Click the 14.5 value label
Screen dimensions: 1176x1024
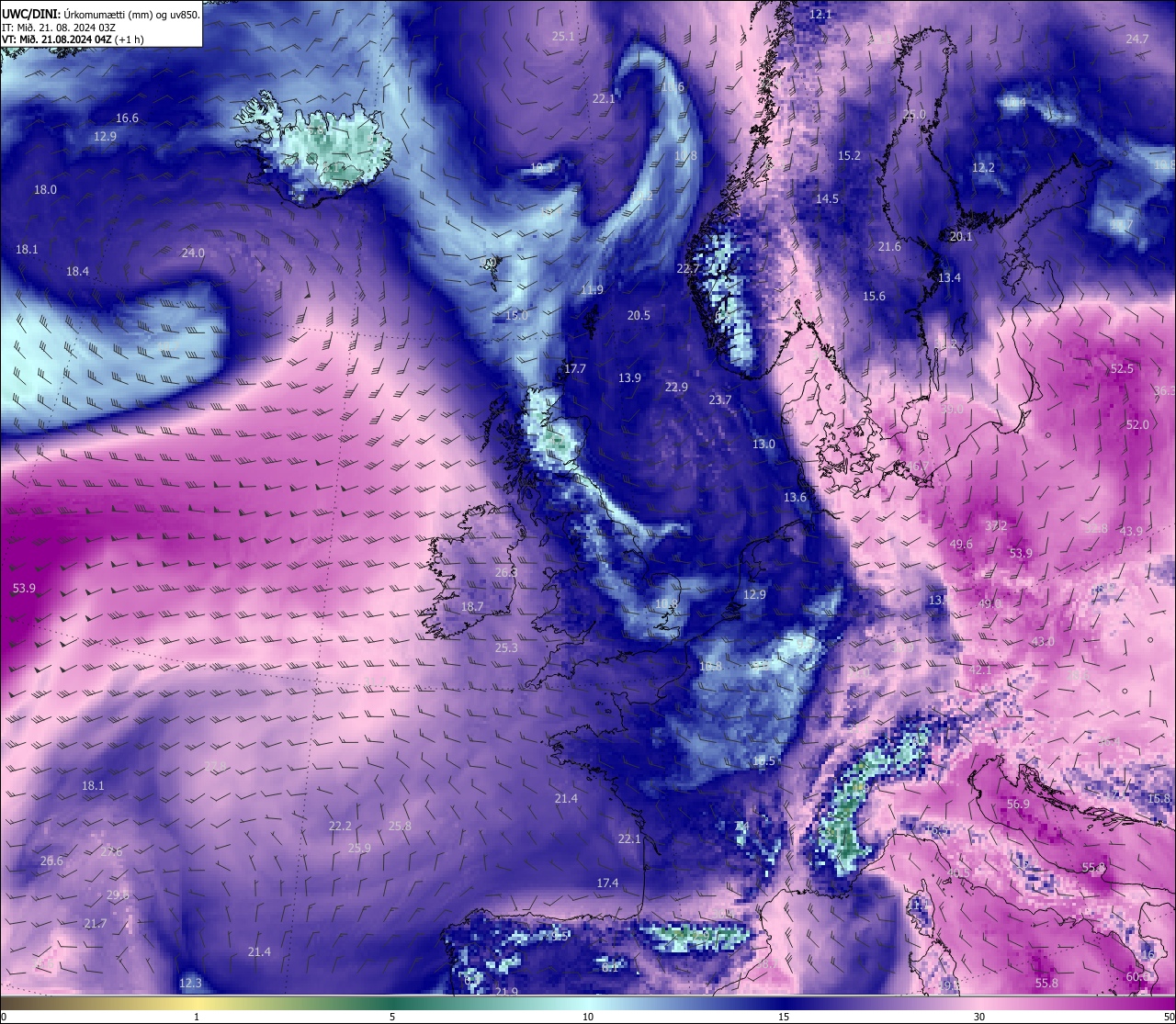click(827, 199)
